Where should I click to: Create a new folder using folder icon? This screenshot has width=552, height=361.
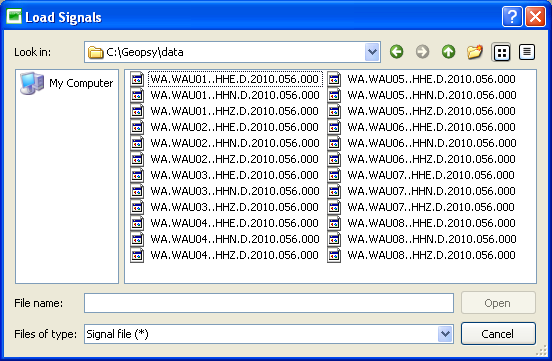pyautogui.click(x=475, y=52)
